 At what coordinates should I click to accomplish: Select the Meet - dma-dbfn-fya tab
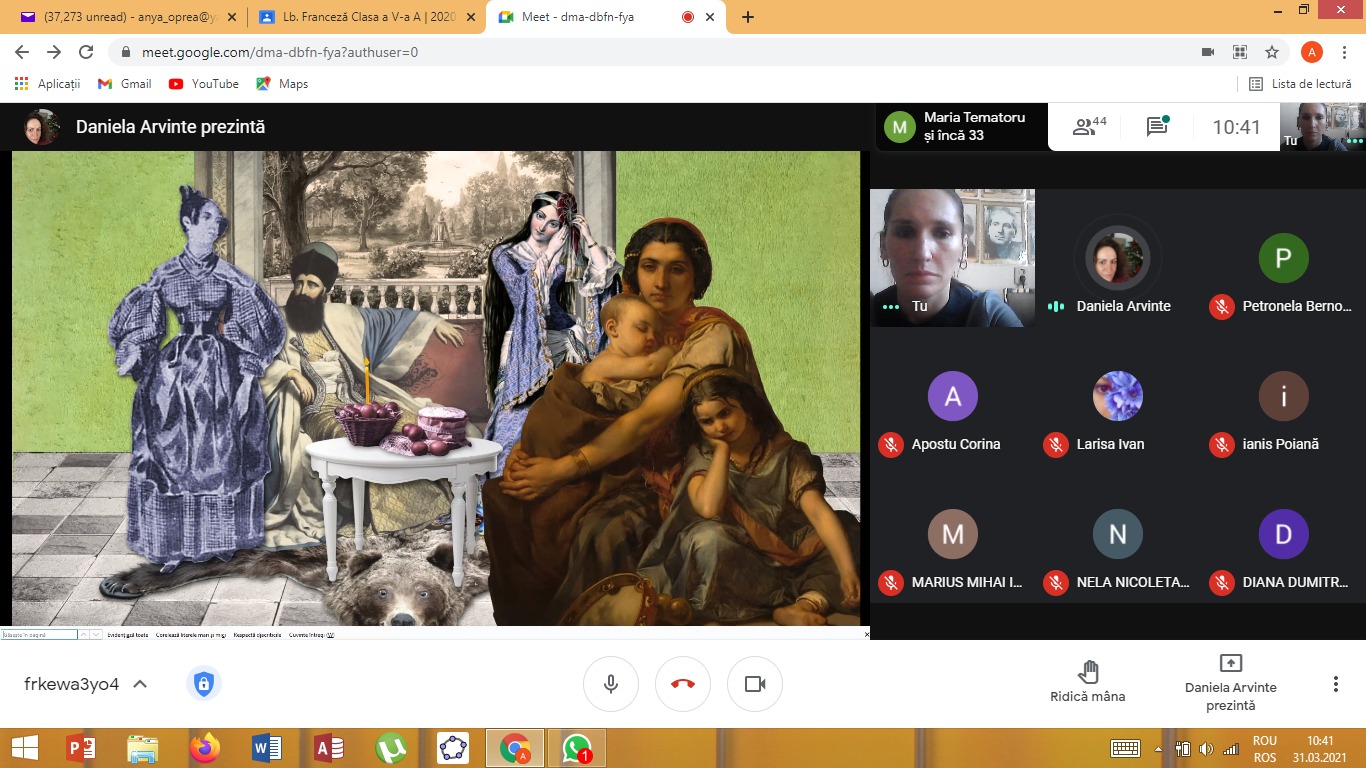tap(605, 17)
